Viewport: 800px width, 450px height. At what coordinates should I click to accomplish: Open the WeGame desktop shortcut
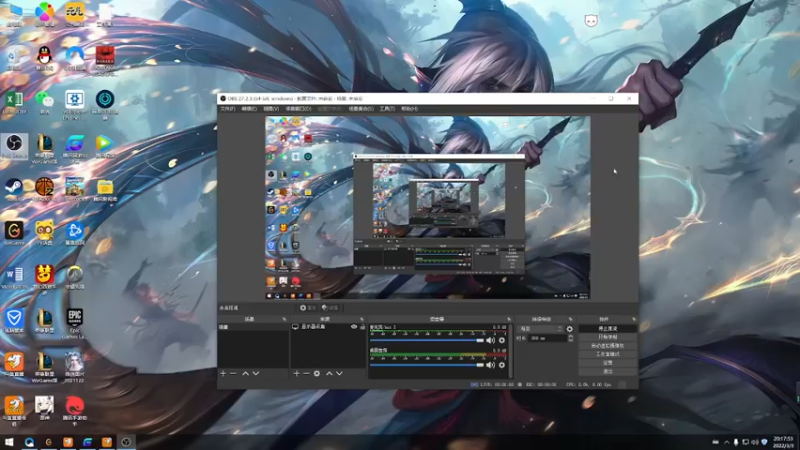click(x=14, y=232)
